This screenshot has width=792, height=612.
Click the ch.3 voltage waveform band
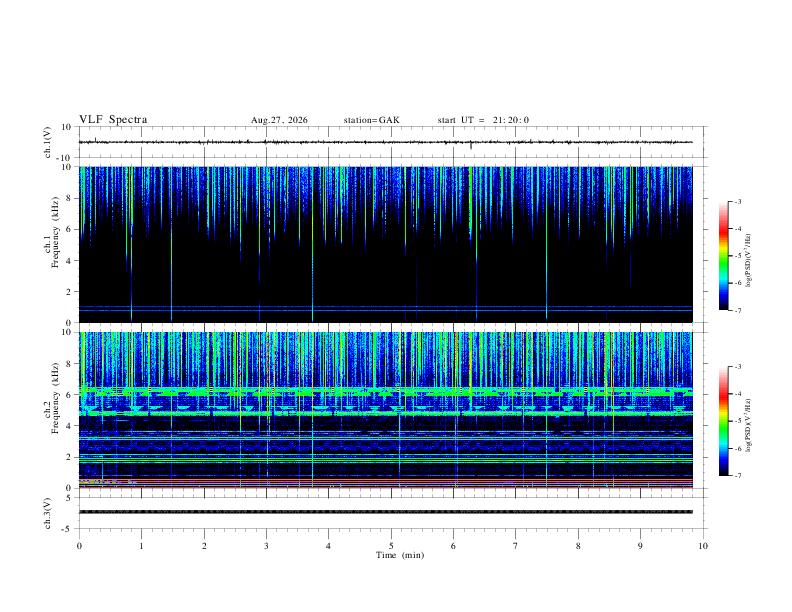click(x=385, y=512)
